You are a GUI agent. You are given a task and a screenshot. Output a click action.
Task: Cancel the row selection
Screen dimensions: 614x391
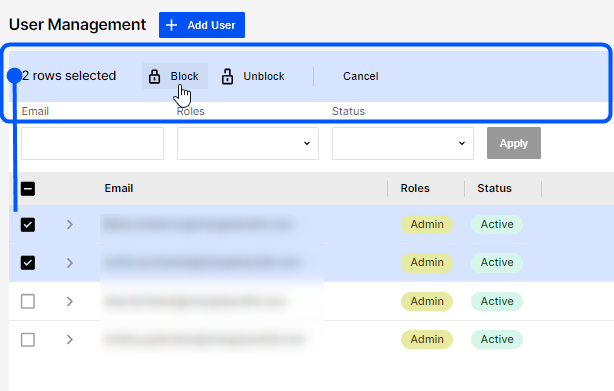tap(361, 76)
